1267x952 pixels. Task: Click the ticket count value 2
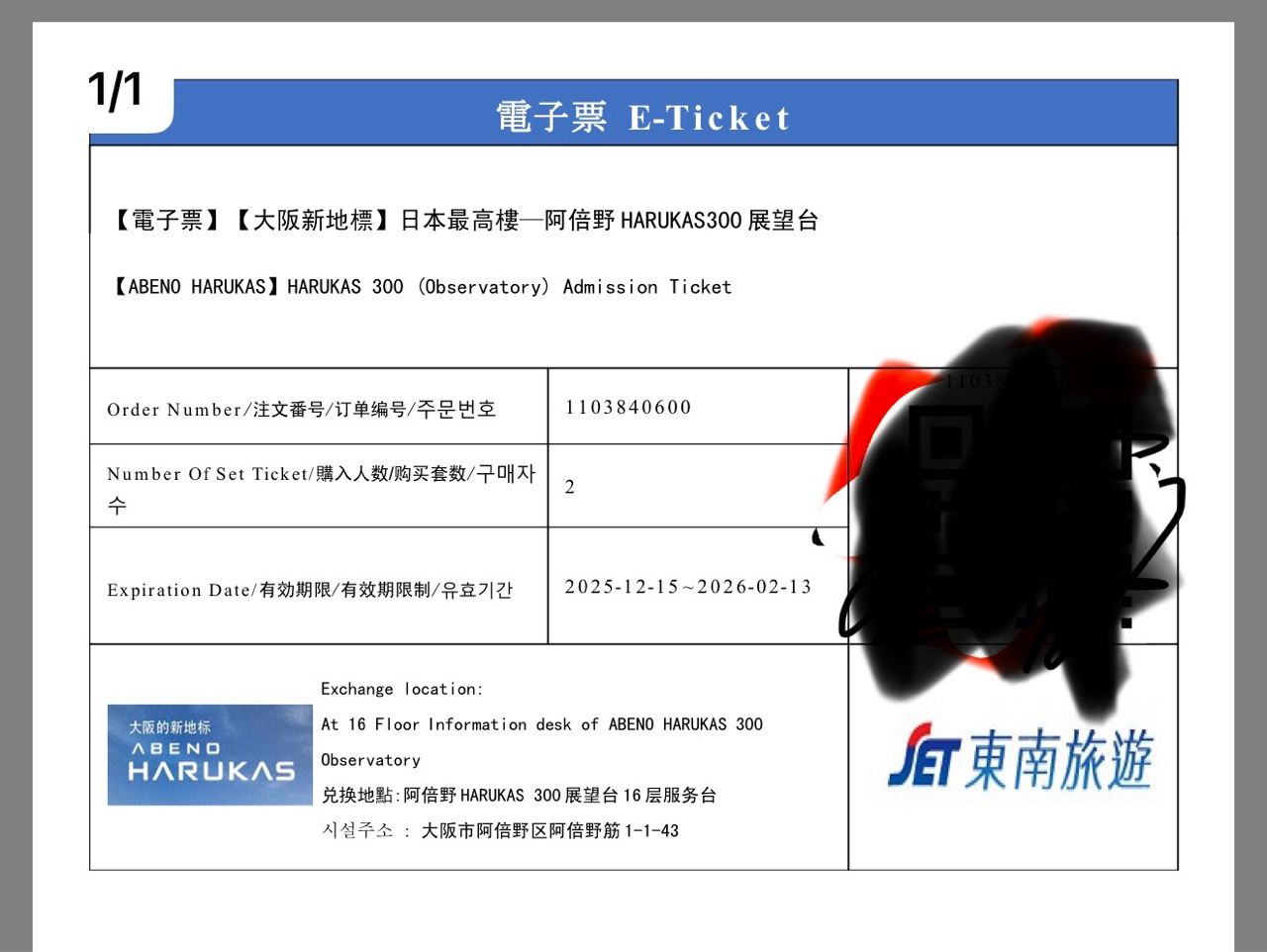569,487
